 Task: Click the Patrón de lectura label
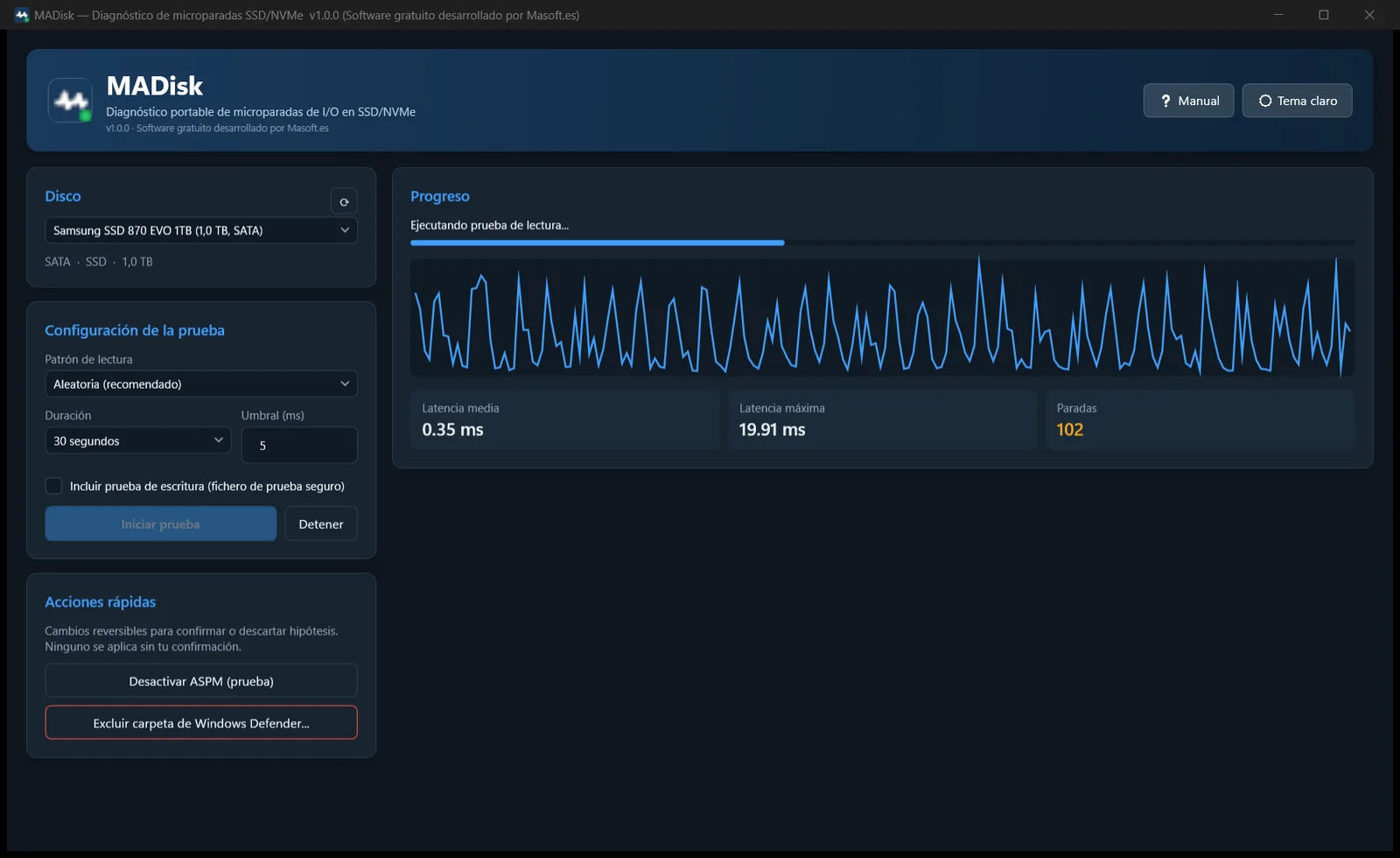pyautogui.click(x=88, y=359)
